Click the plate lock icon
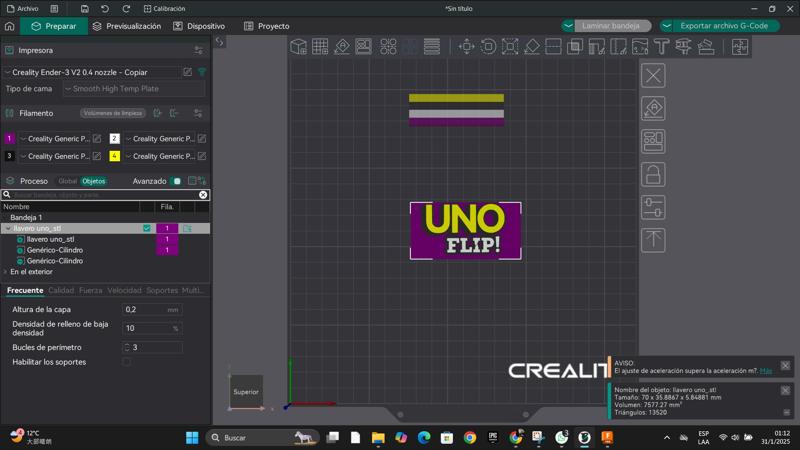 tap(653, 174)
